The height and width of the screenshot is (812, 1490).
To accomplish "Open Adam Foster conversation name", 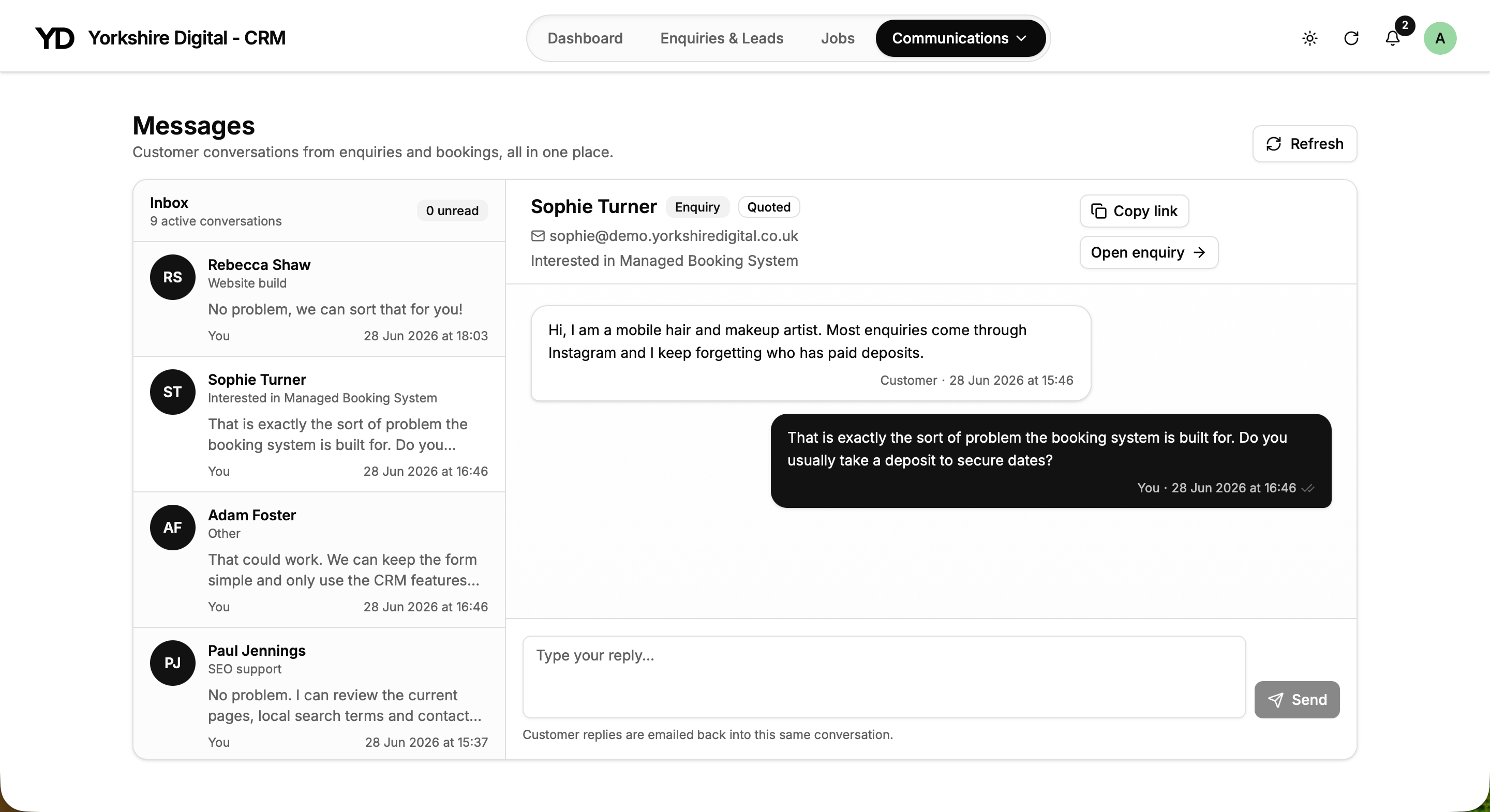I will [251, 515].
